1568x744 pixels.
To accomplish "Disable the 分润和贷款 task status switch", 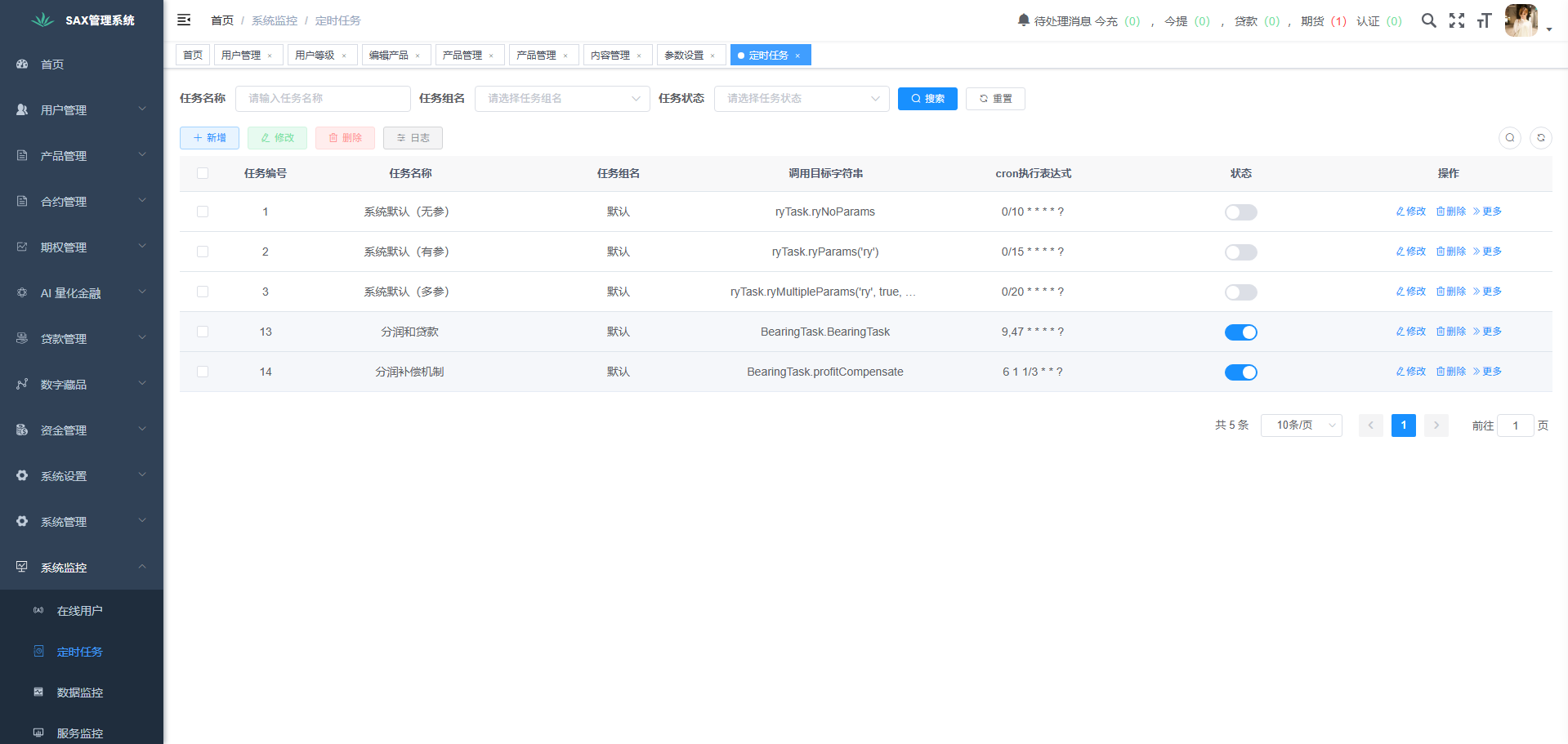I will coord(1240,332).
